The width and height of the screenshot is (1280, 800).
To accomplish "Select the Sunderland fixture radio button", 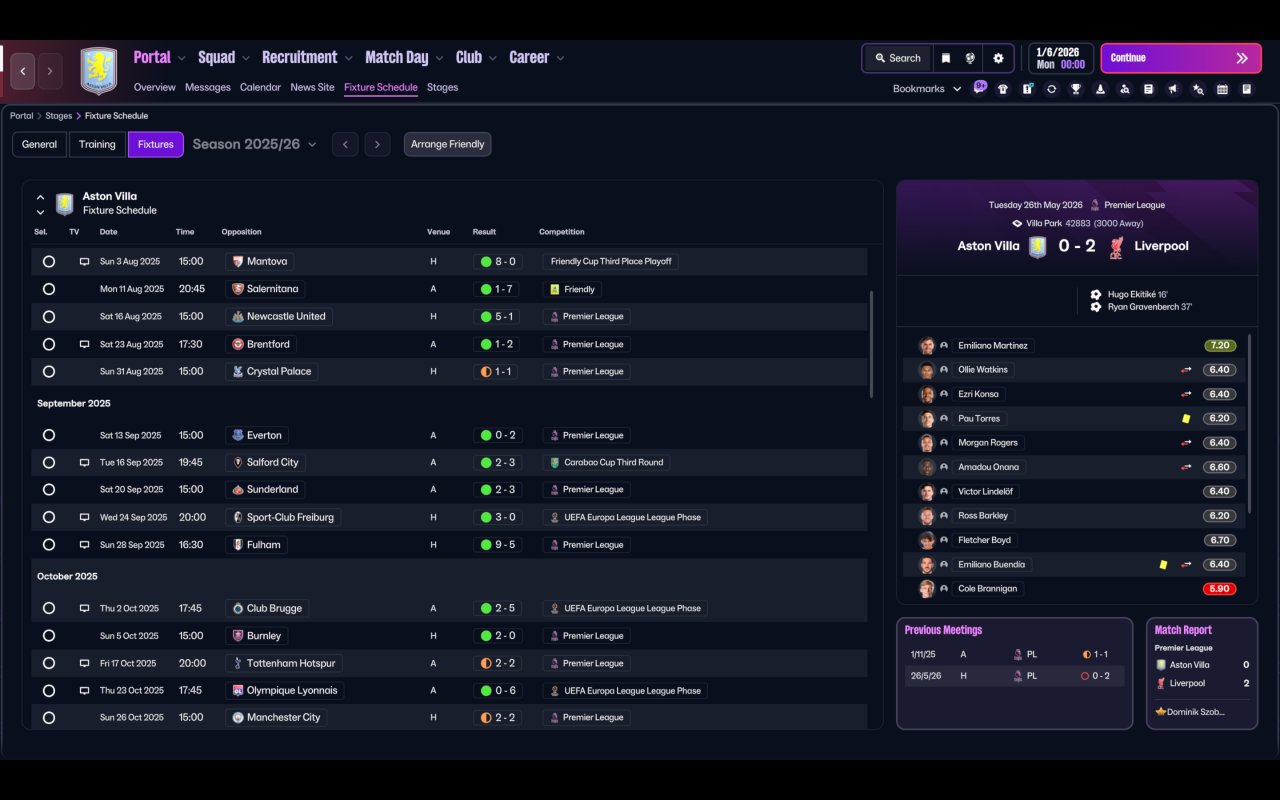I will point(48,490).
